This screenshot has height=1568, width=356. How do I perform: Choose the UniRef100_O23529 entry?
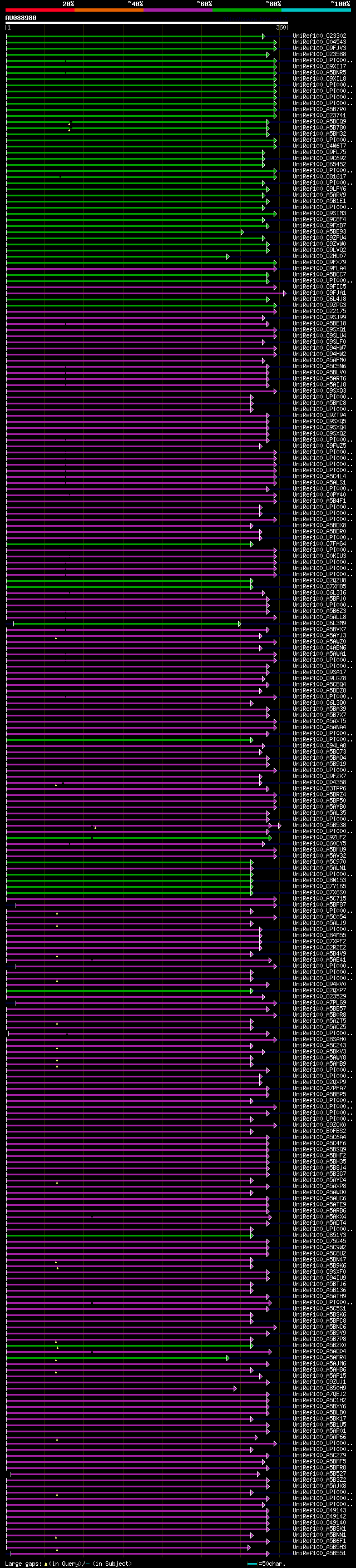[319, 997]
